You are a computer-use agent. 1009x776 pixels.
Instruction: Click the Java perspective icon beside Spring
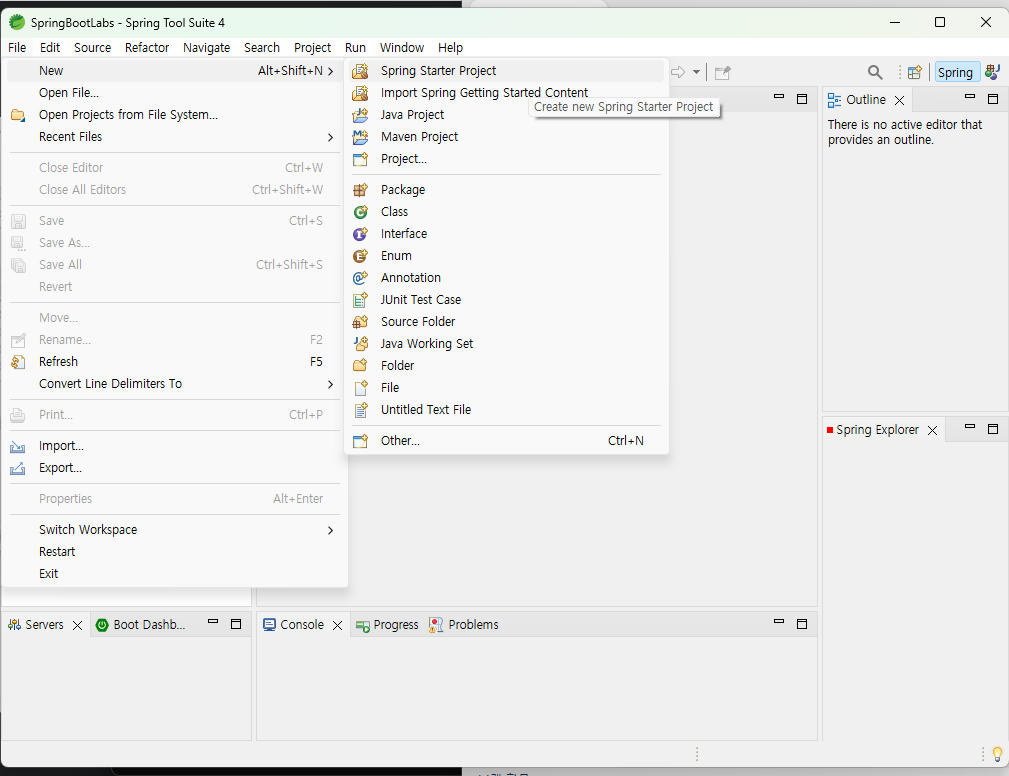point(992,72)
